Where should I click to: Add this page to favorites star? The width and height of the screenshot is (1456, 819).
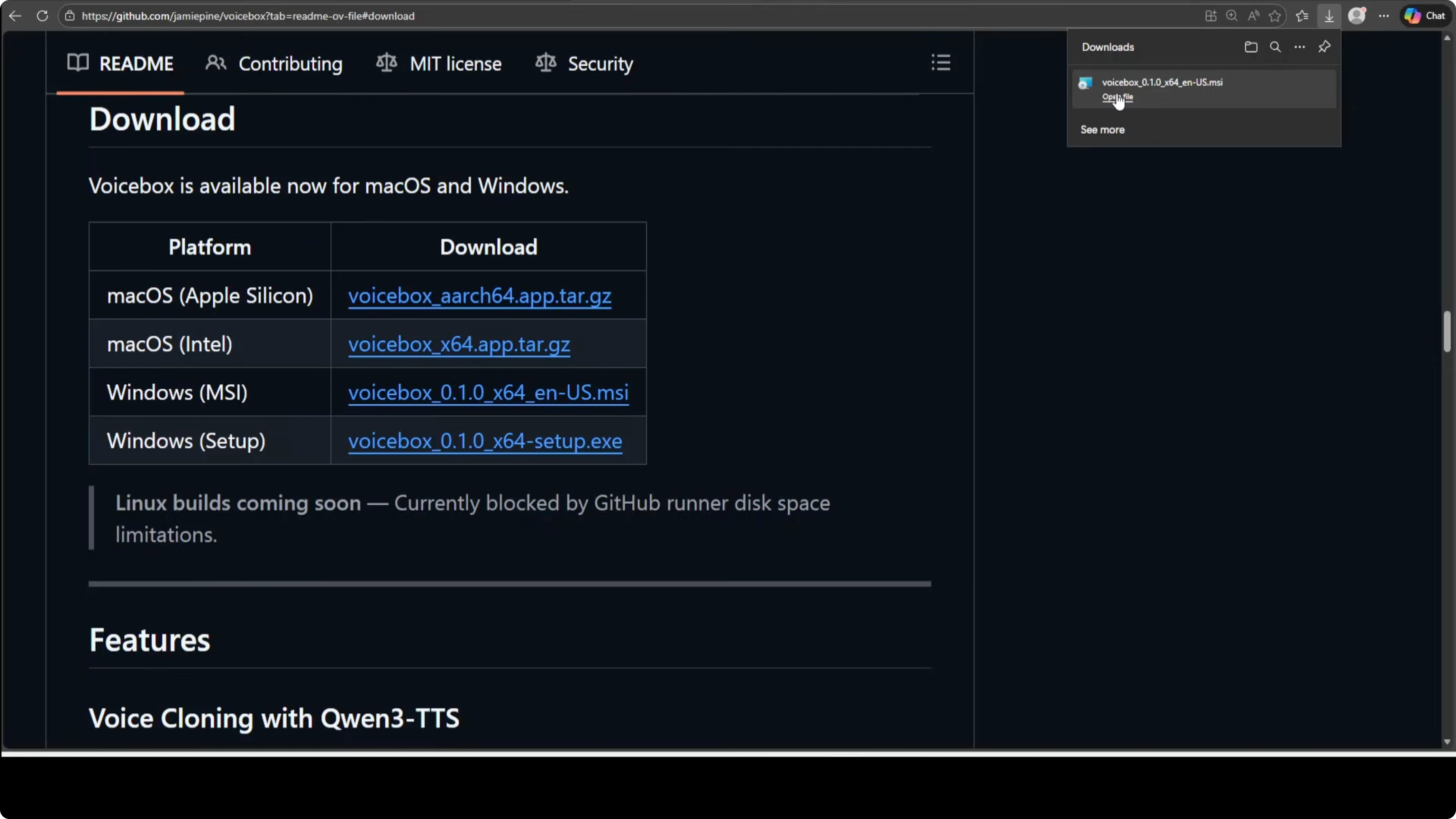(1274, 16)
